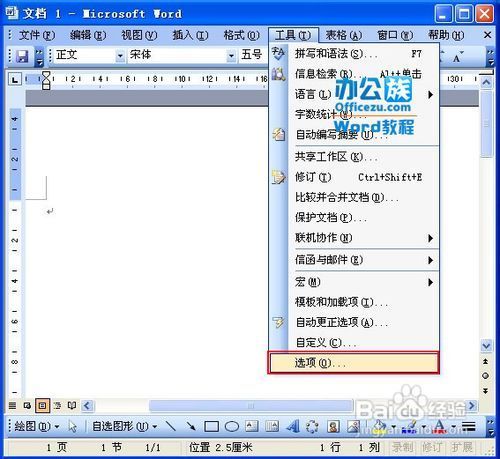Viewport: 500px width, 459px height.
Task: Choose 自动更正选项(A)... menu item
Action: [354, 322]
